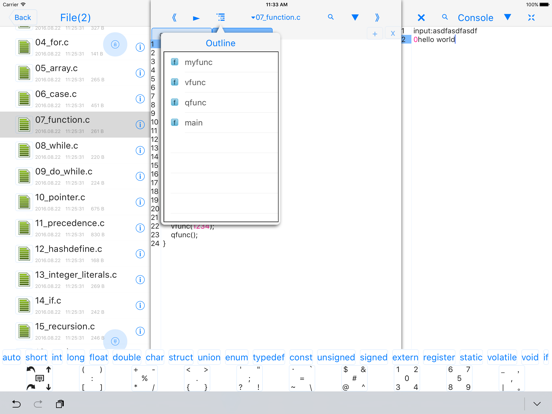Screen dimensions: 552x414
Task: Show info for 04_for.c
Action: pyautogui.click(x=140, y=47)
